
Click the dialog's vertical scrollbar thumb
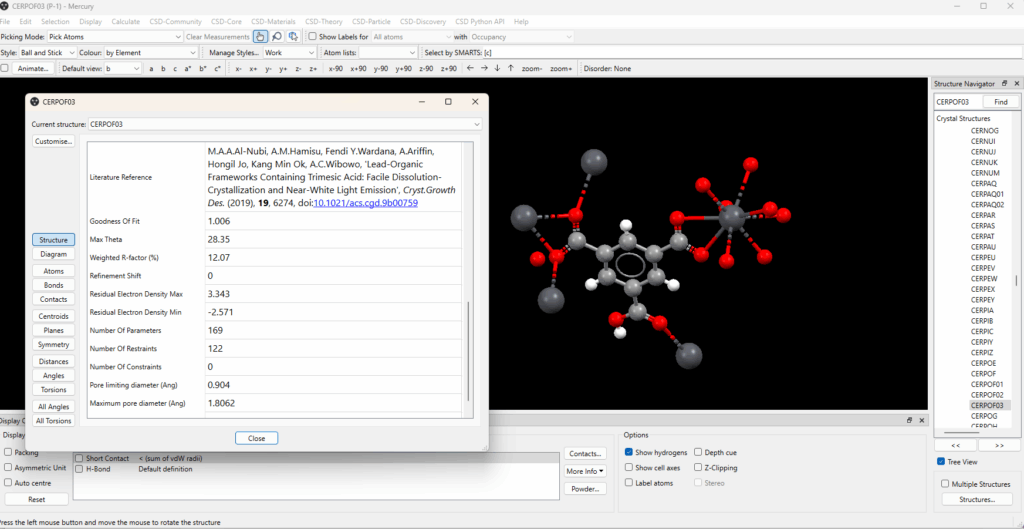pyautogui.click(x=467, y=350)
